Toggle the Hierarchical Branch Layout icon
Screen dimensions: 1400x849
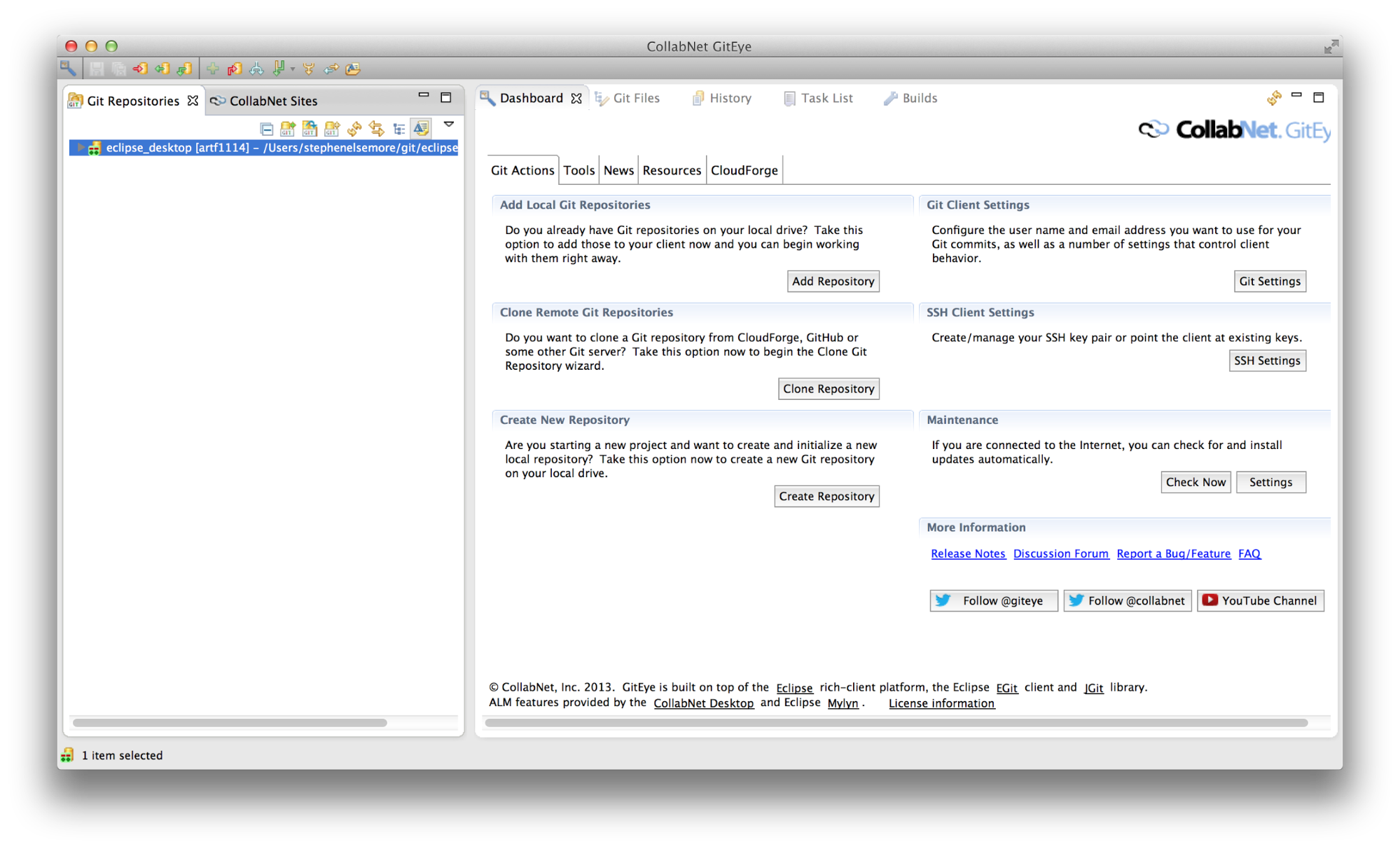pos(398,128)
